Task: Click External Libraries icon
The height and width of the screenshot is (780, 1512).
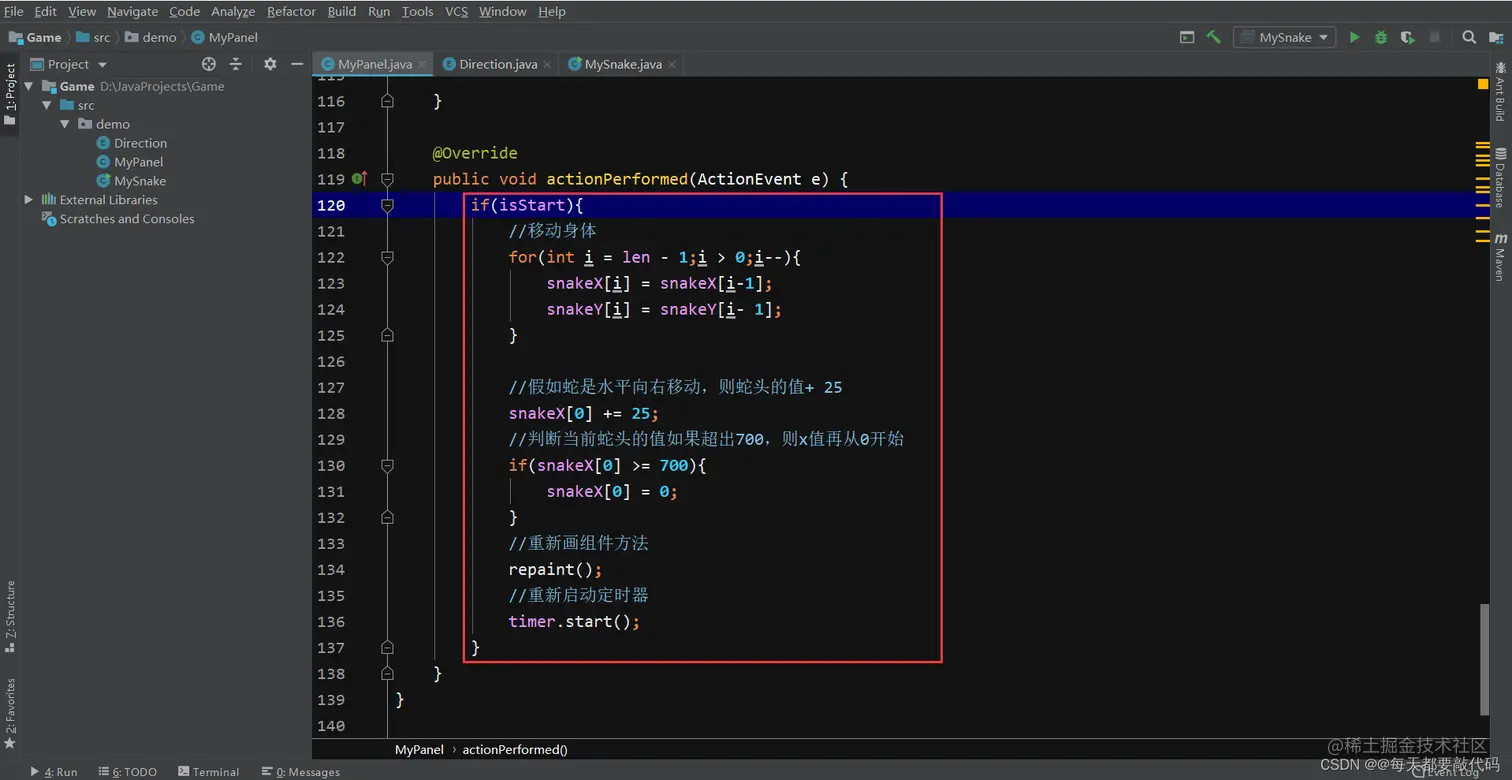Action: pyautogui.click(x=48, y=200)
